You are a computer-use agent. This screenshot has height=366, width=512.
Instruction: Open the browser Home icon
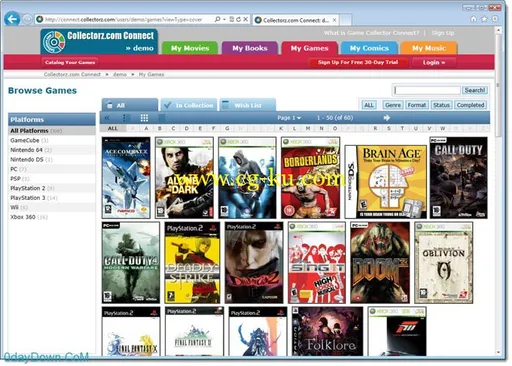tap(473, 19)
